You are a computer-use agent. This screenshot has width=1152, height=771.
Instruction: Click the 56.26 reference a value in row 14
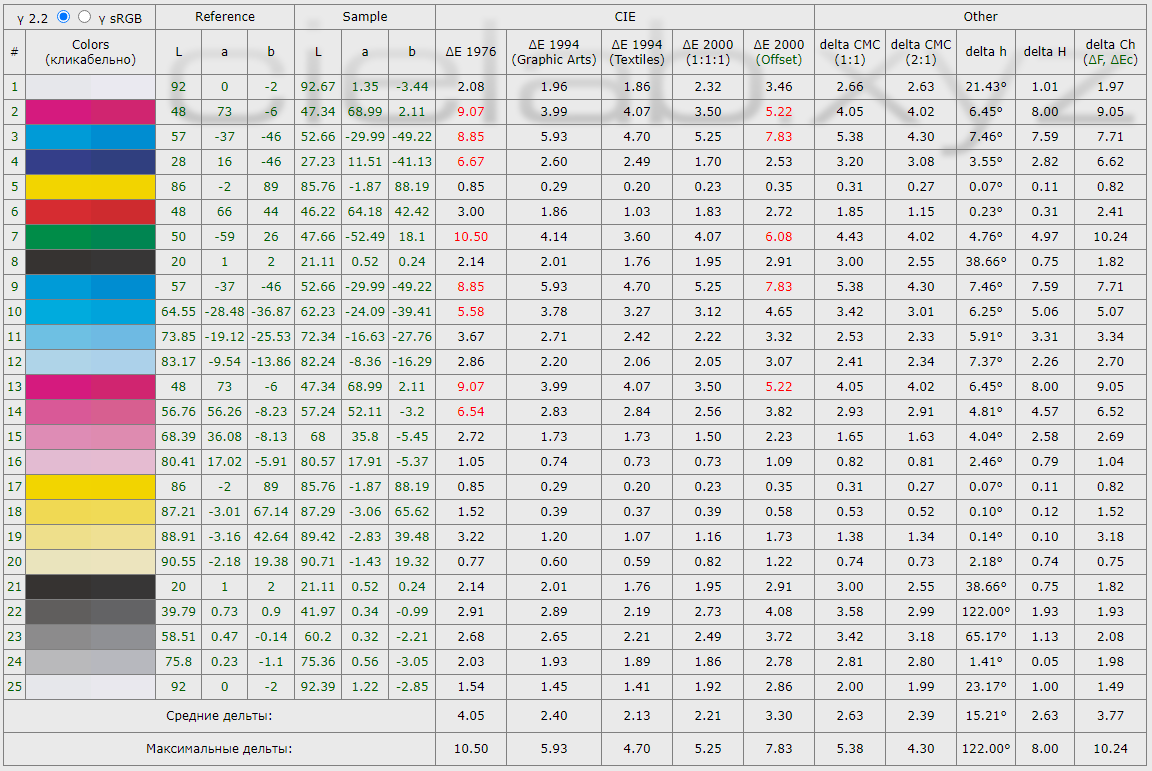[x=225, y=412]
